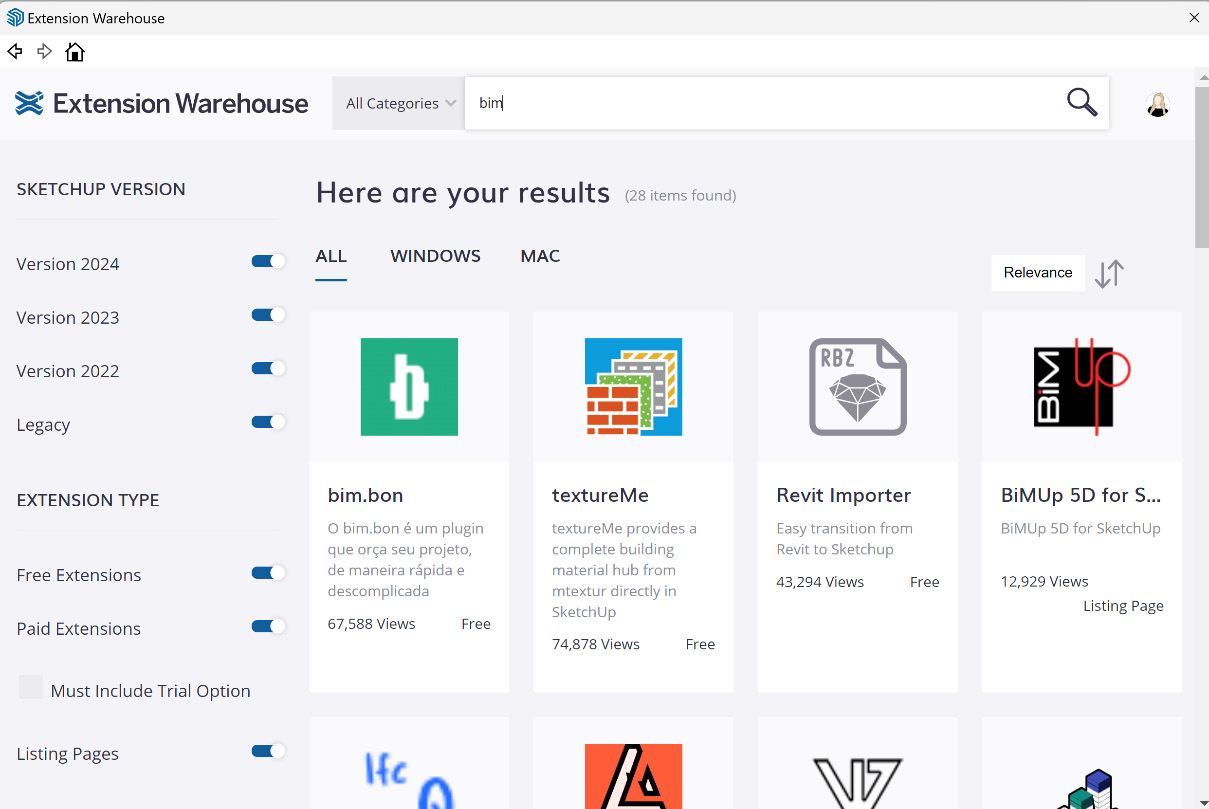Viewport: 1209px width, 809px height.
Task: Open the BiMUp 5D for S... title
Action: coord(1080,495)
